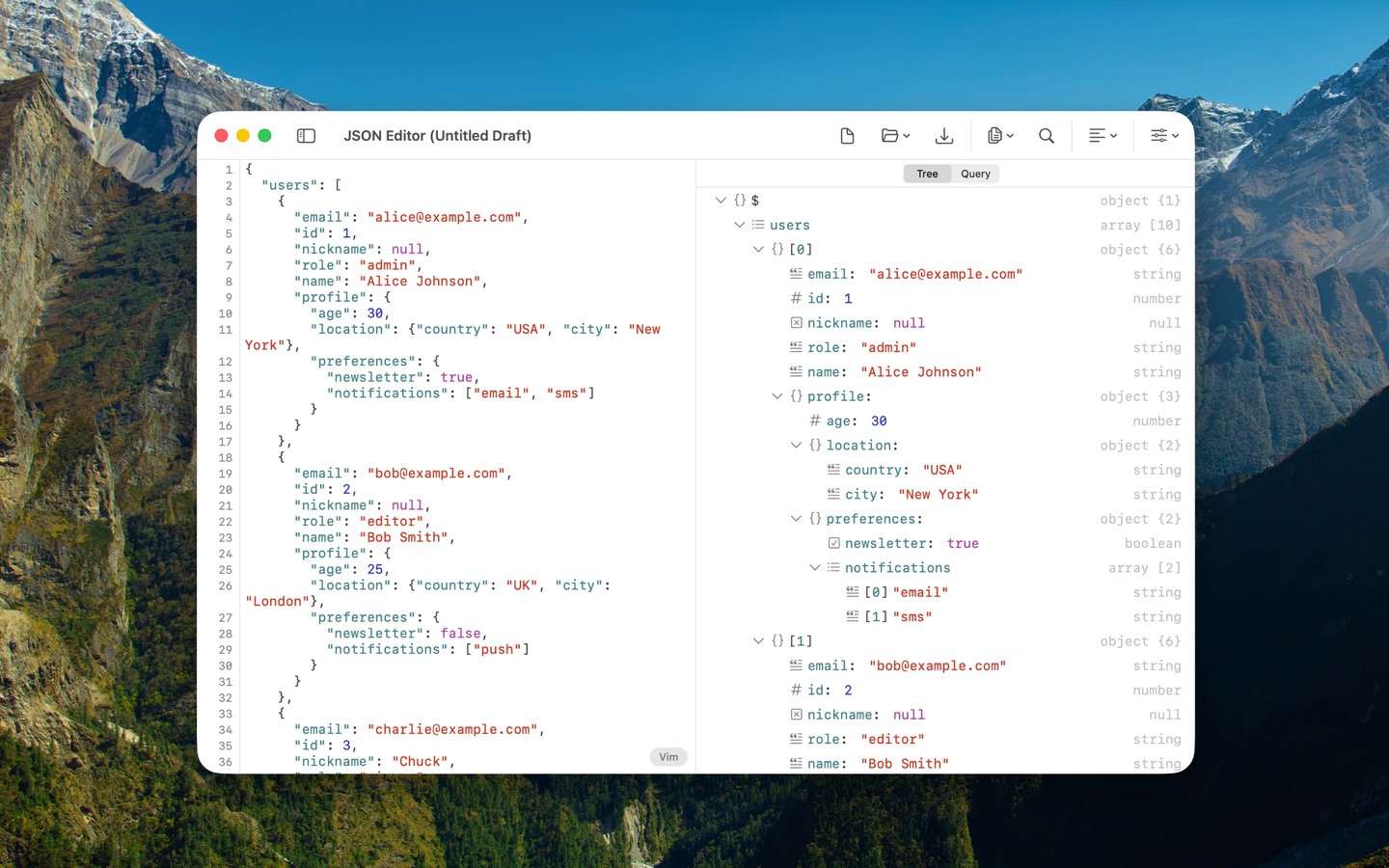Collapse the location object node
This screenshot has width=1389, height=868.
coord(796,446)
